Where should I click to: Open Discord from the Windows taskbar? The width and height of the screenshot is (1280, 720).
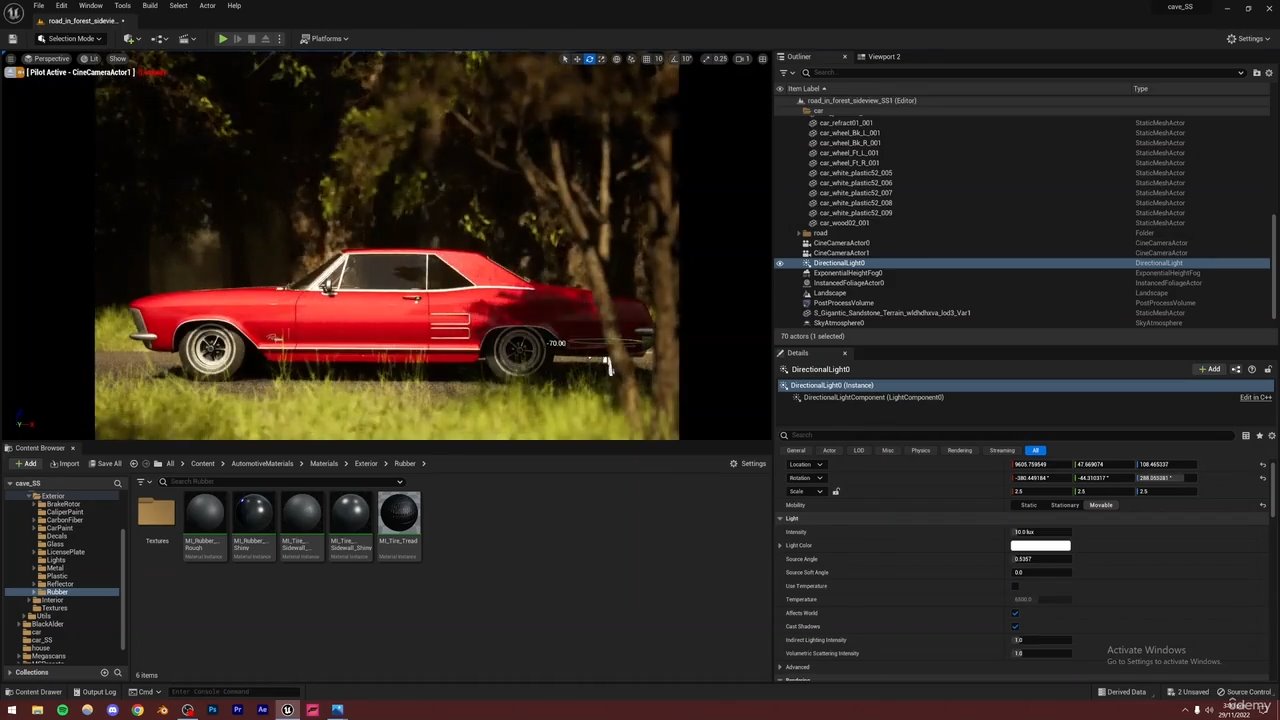point(112,710)
